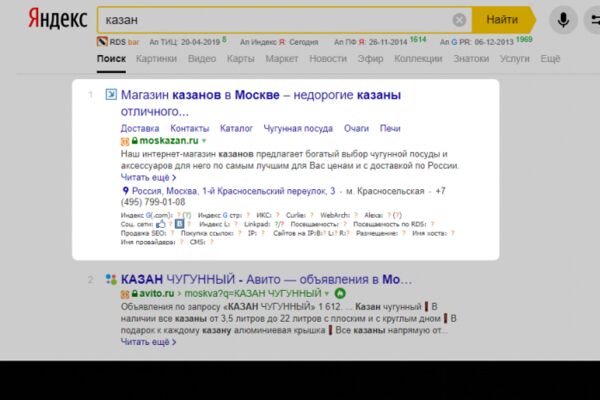Open the Поиск tab
Viewport: 600px width, 400px height.
tap(111, 59)
